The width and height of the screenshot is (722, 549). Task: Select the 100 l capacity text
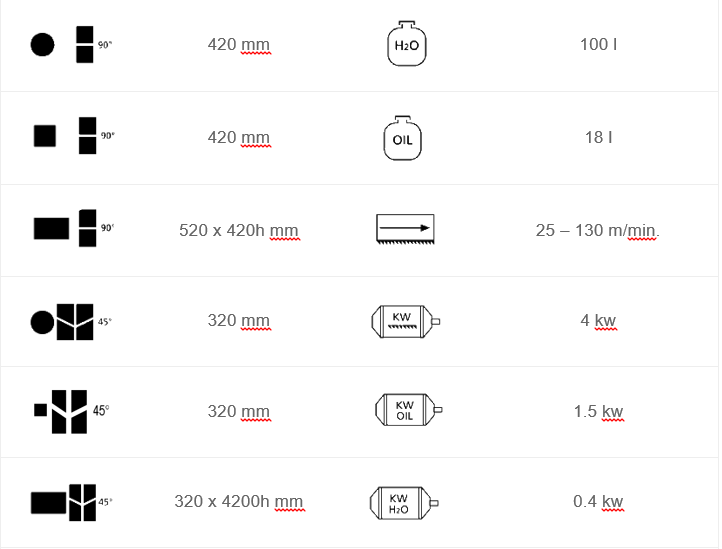[x=598, y=45]
